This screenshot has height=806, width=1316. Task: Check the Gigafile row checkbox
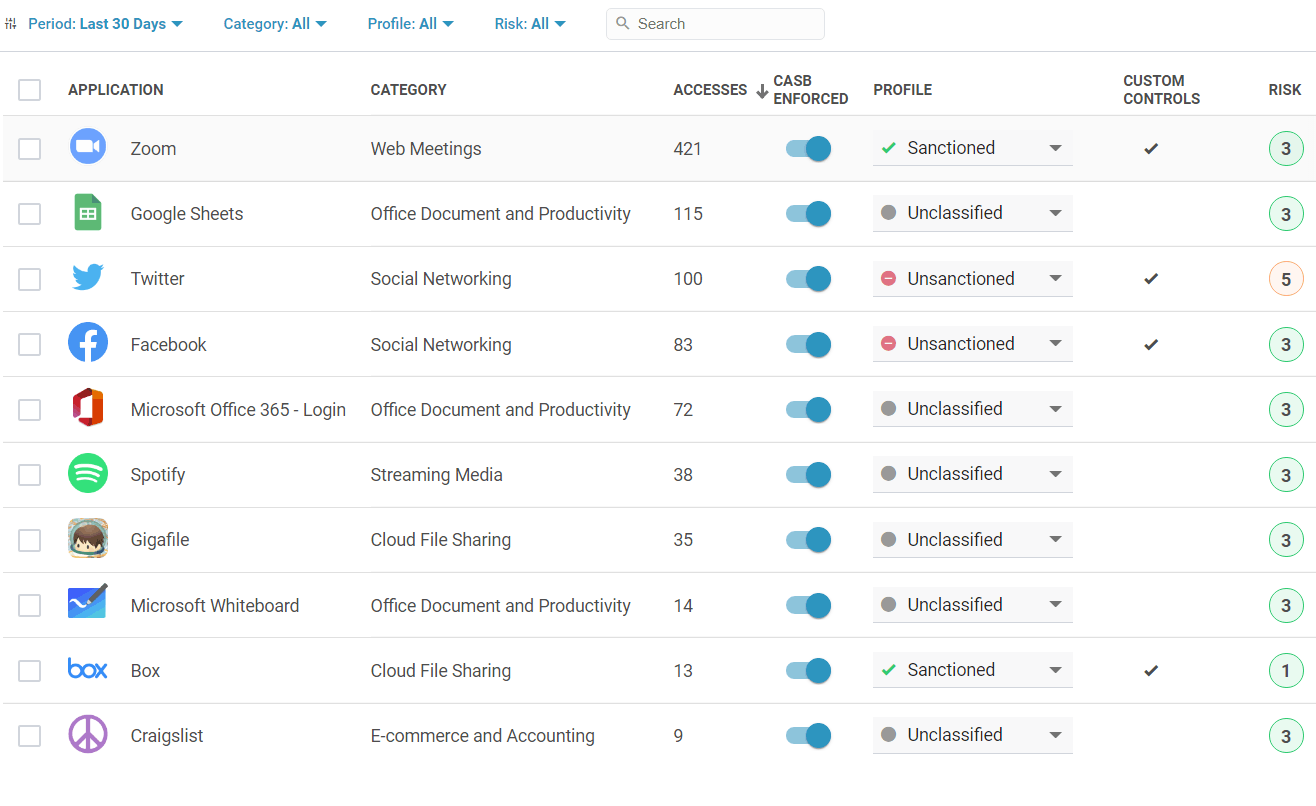click(x=30, y=540)
